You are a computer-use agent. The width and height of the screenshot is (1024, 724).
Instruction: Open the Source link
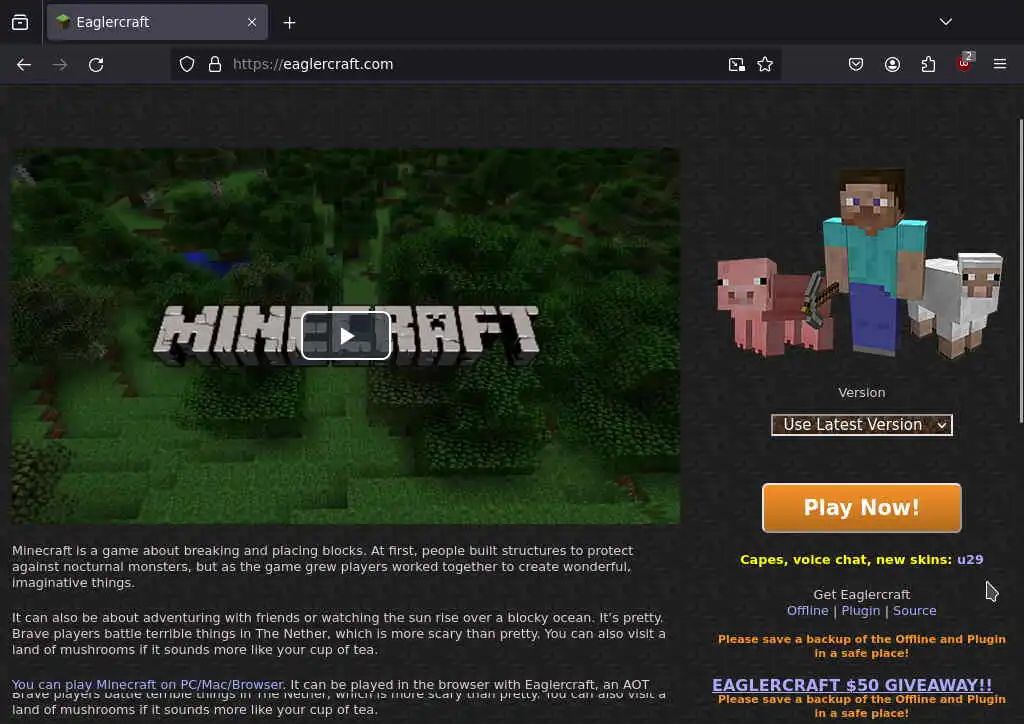pyautogui.click(x=914, y=610)
